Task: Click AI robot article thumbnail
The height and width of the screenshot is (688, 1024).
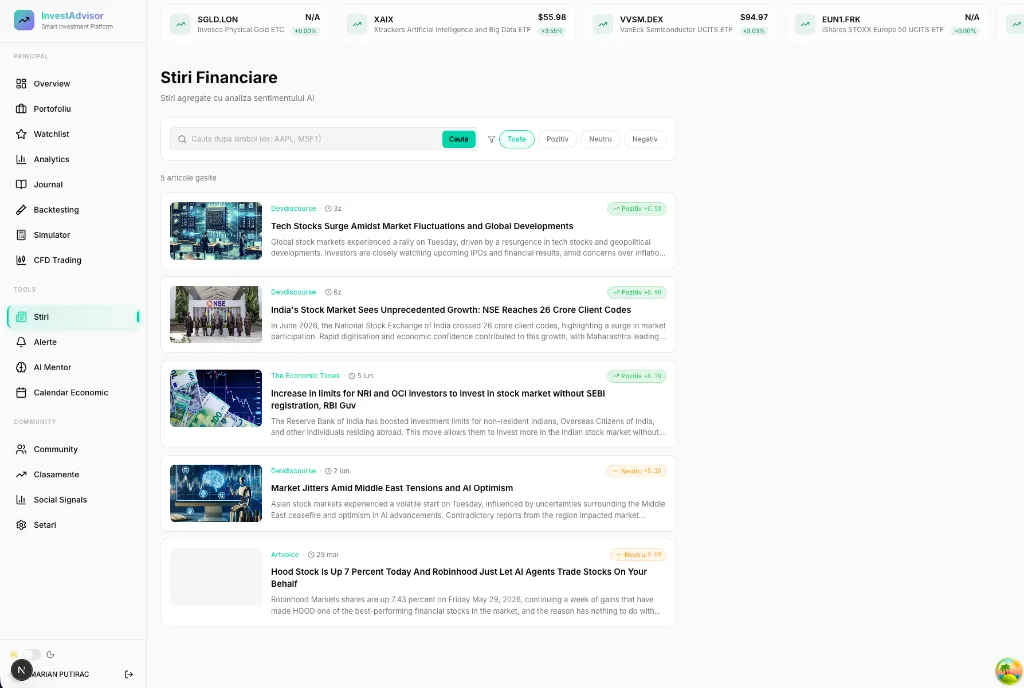Action: [x=216, y=493]
